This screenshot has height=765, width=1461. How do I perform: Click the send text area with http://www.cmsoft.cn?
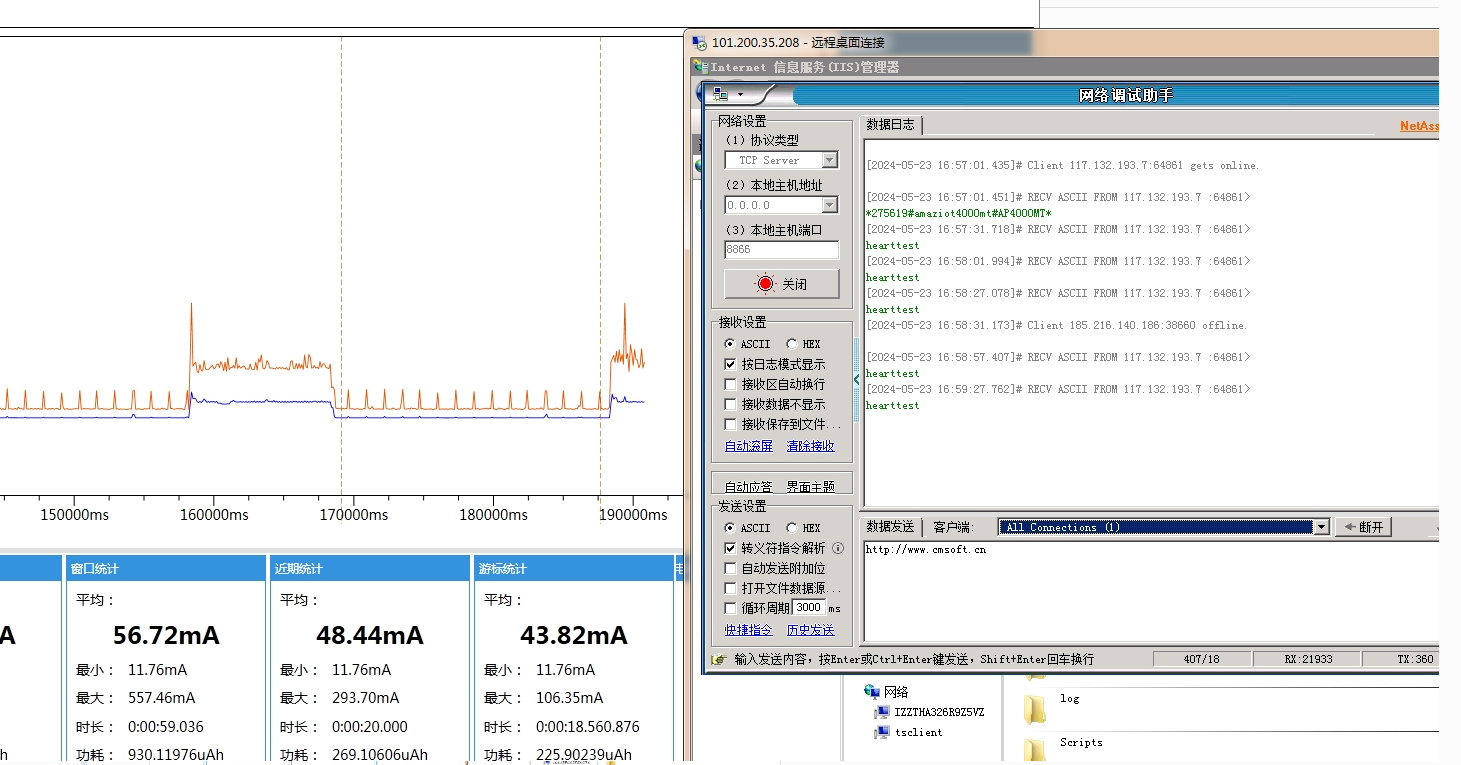pyautogui.click(x=1150, y=590)
